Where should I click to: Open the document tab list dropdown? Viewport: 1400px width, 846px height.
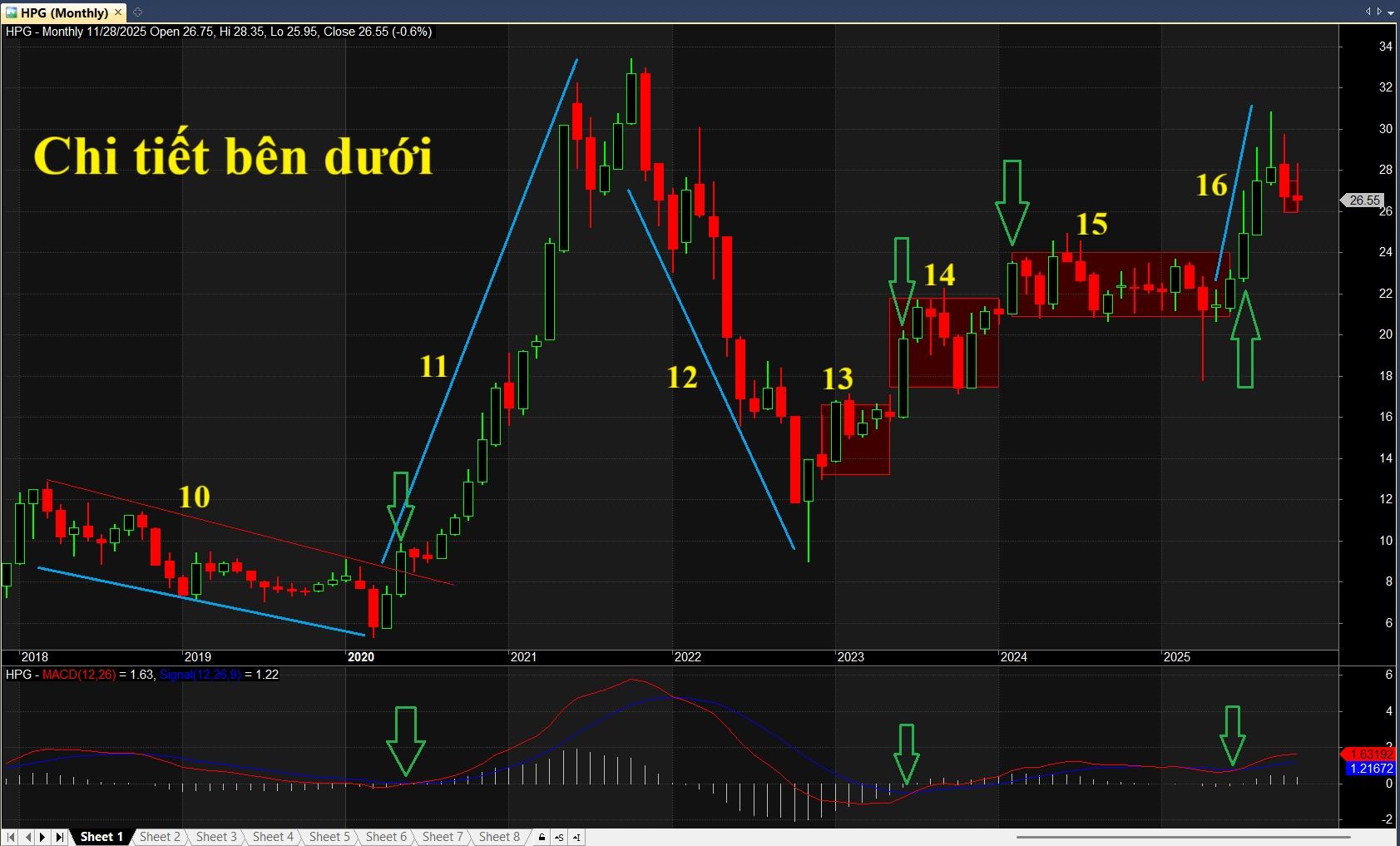(x=1391, y=12)
